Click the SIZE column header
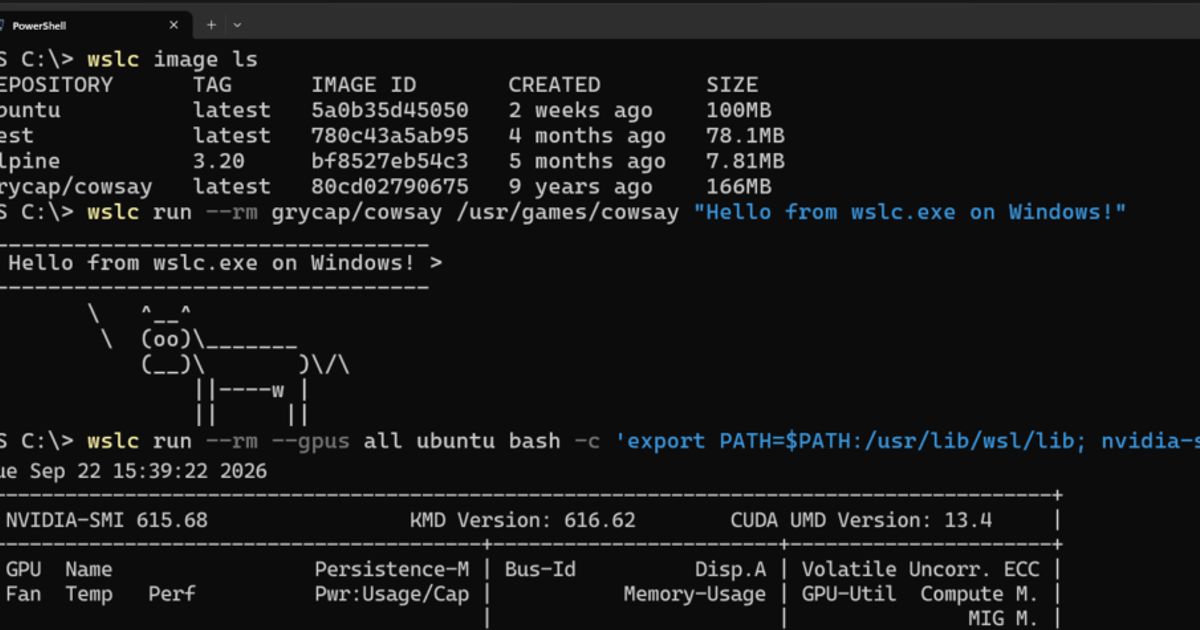Viewport: 1200px width, 630px height. tap(732, 85)
